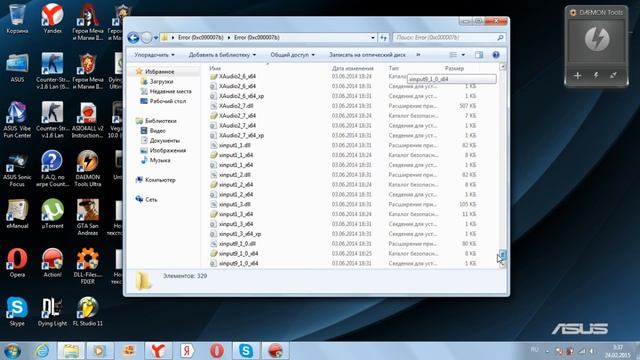Image resolution: width=640 pixels, height=360 pixels.
Task: Click the Explorer forward arrow button
Action: coord(146,38)
